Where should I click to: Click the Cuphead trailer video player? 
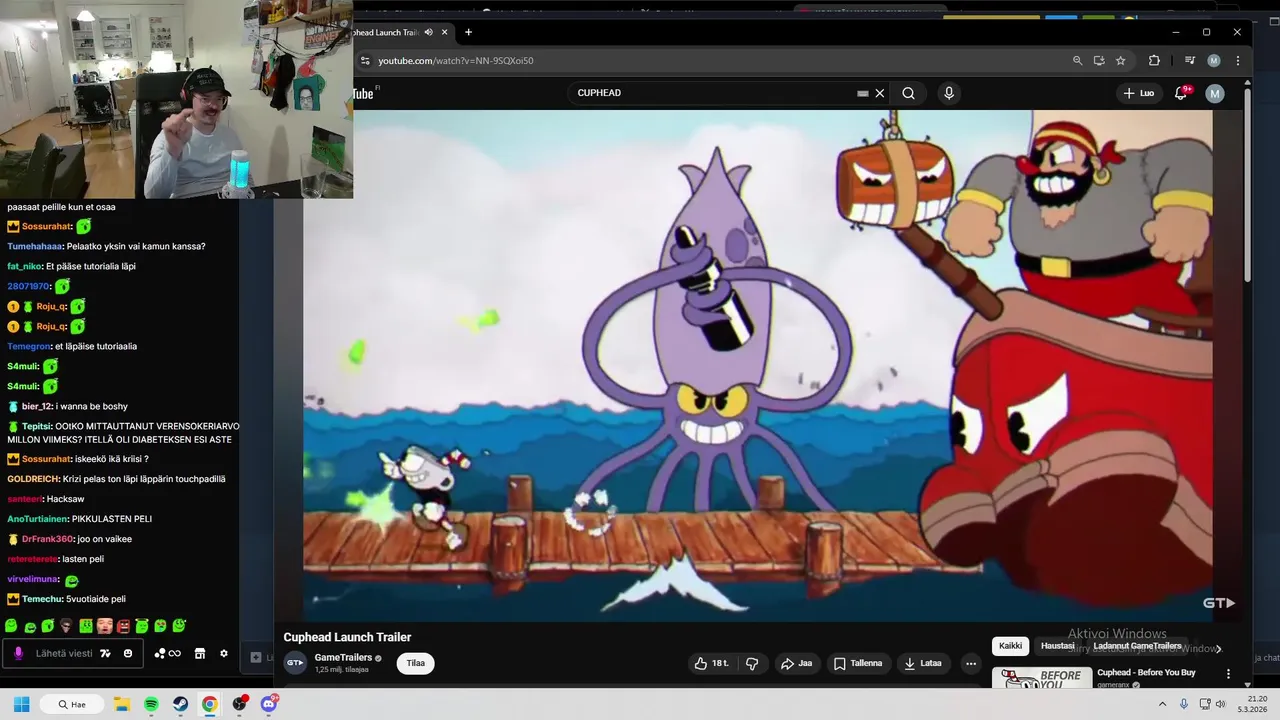[758, 365]
